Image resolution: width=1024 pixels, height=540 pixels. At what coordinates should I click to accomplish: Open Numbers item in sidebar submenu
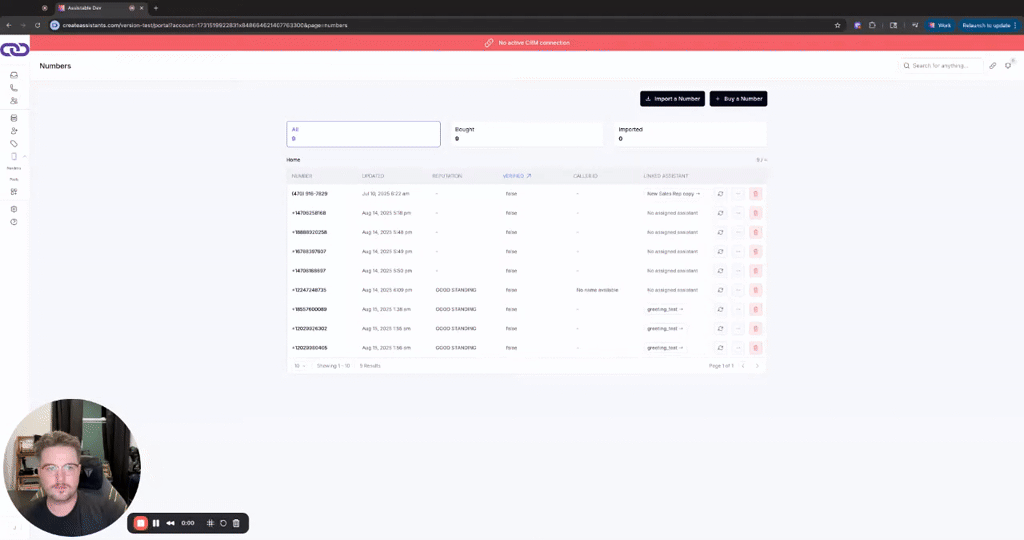pyautogui.click(x=14, y=168)
